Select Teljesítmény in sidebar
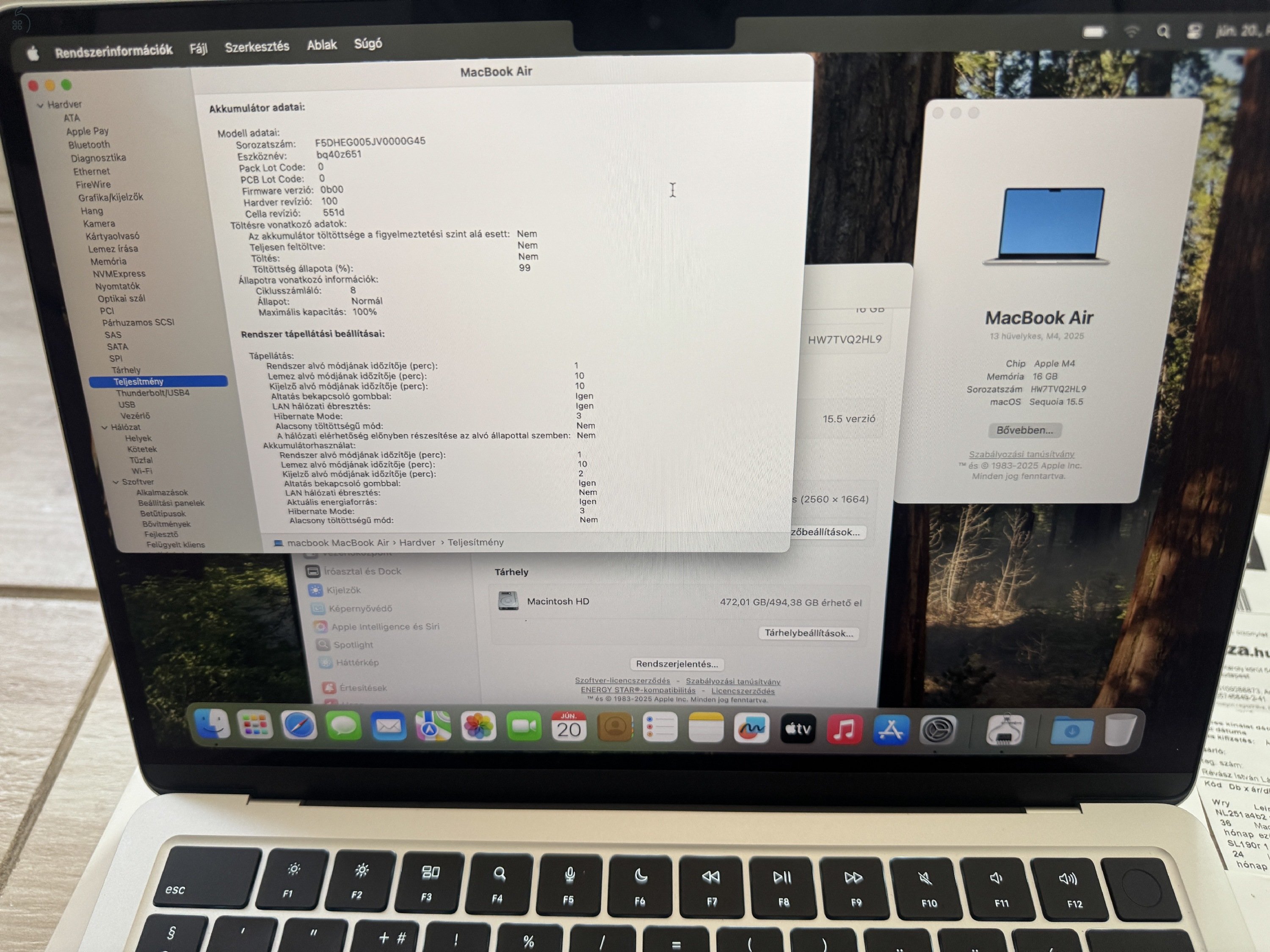 pos(158,382)
